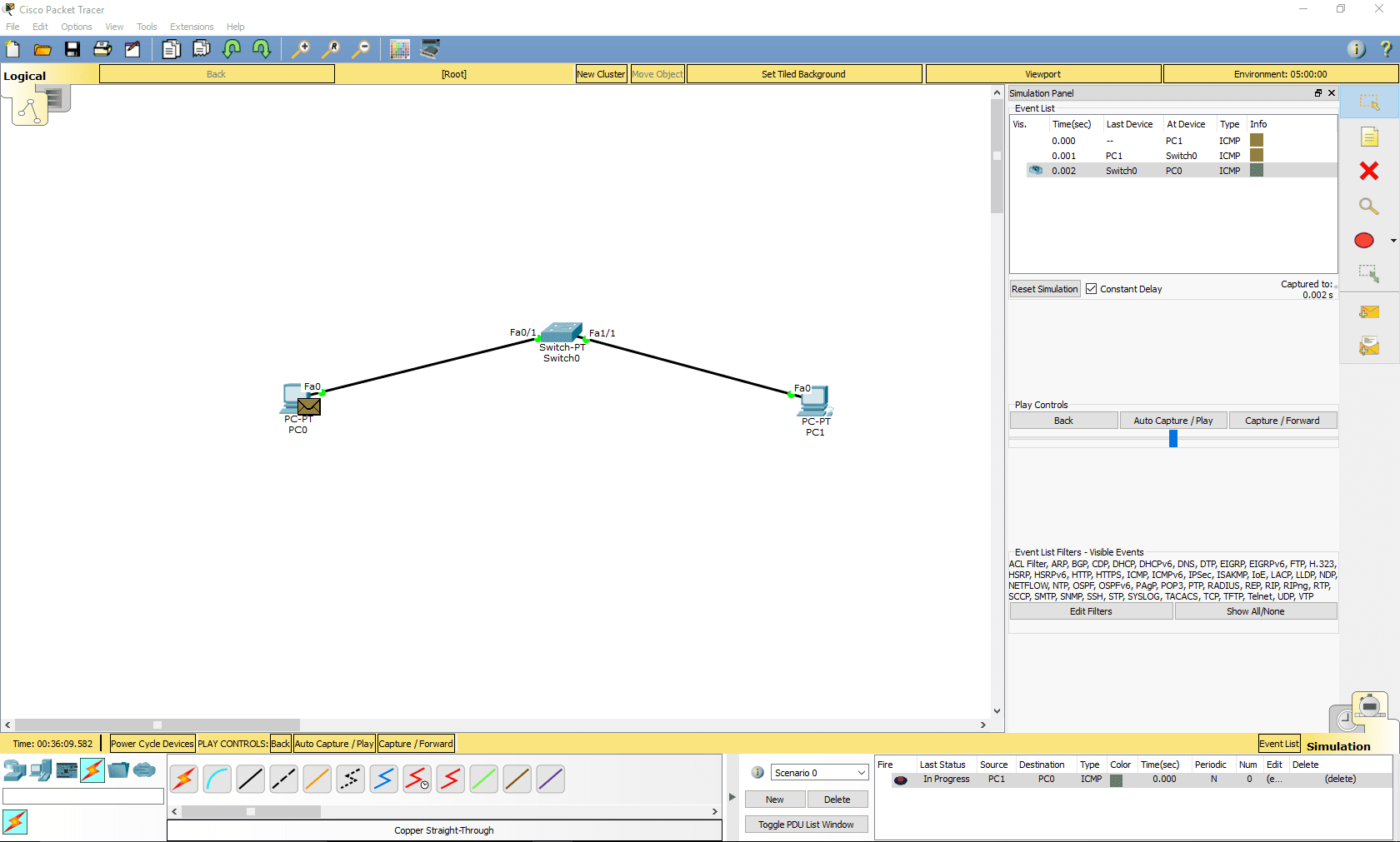
Task: Click Capture / Forward in Play Controls
Action: tap(1282, 421)
